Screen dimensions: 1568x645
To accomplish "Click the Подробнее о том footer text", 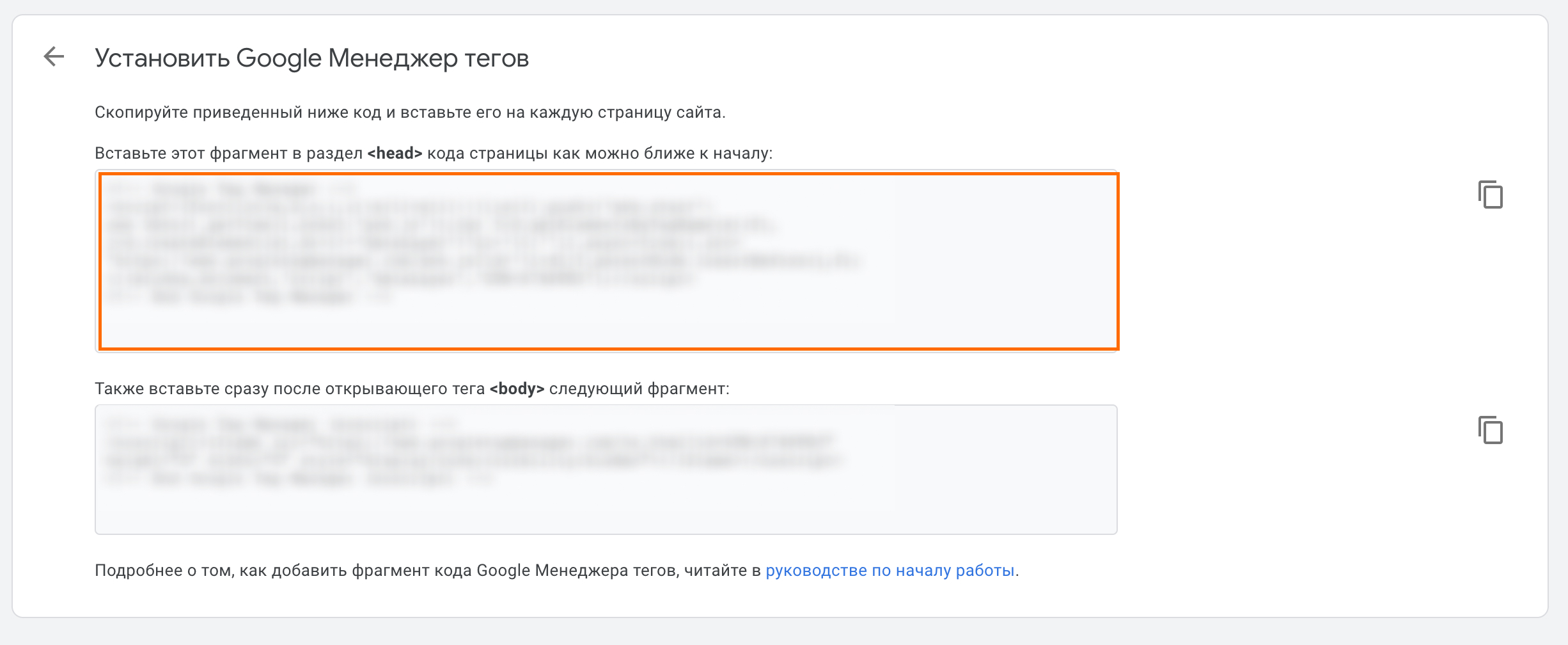I will click(x=428, y=570).
